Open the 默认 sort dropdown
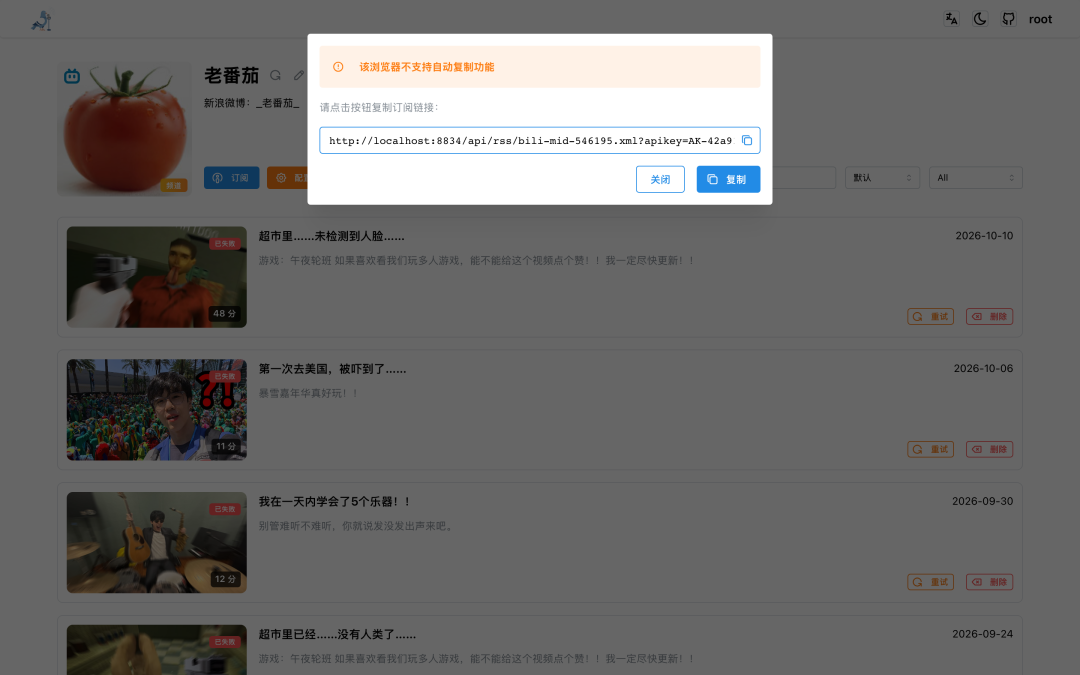 [x=882, y=178]
